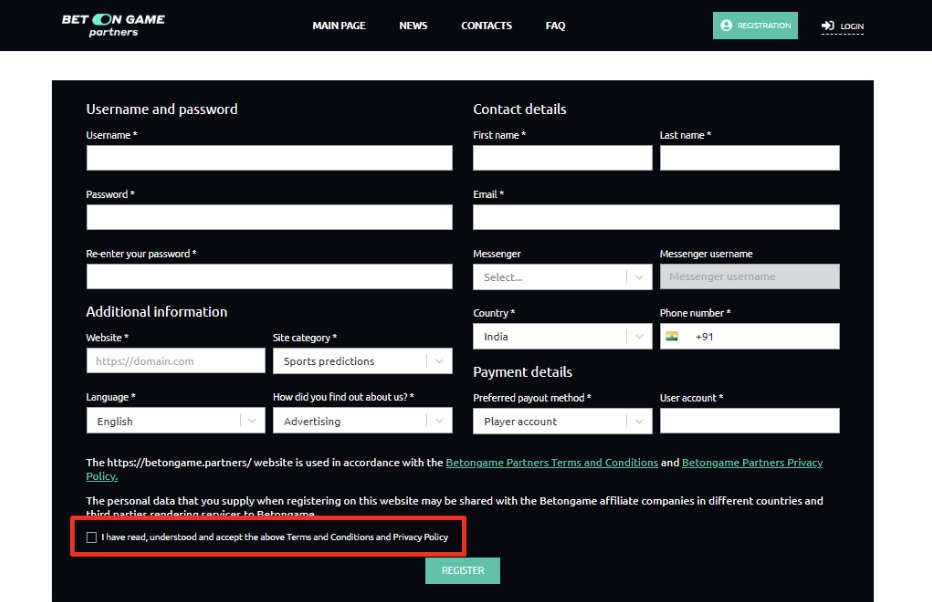Image resolution: width=932 pixels, height=602 pixels.
Task: Go to Main Page in navigation
Action: coord(339,26)
